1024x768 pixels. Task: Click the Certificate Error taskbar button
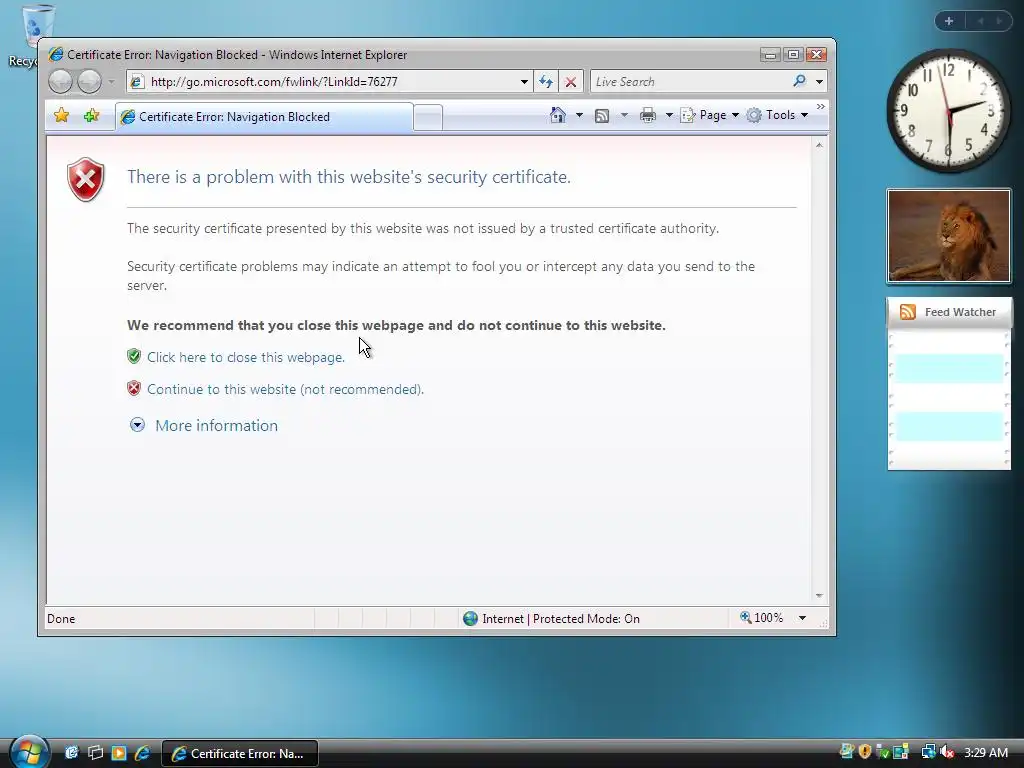coord(239,754)
